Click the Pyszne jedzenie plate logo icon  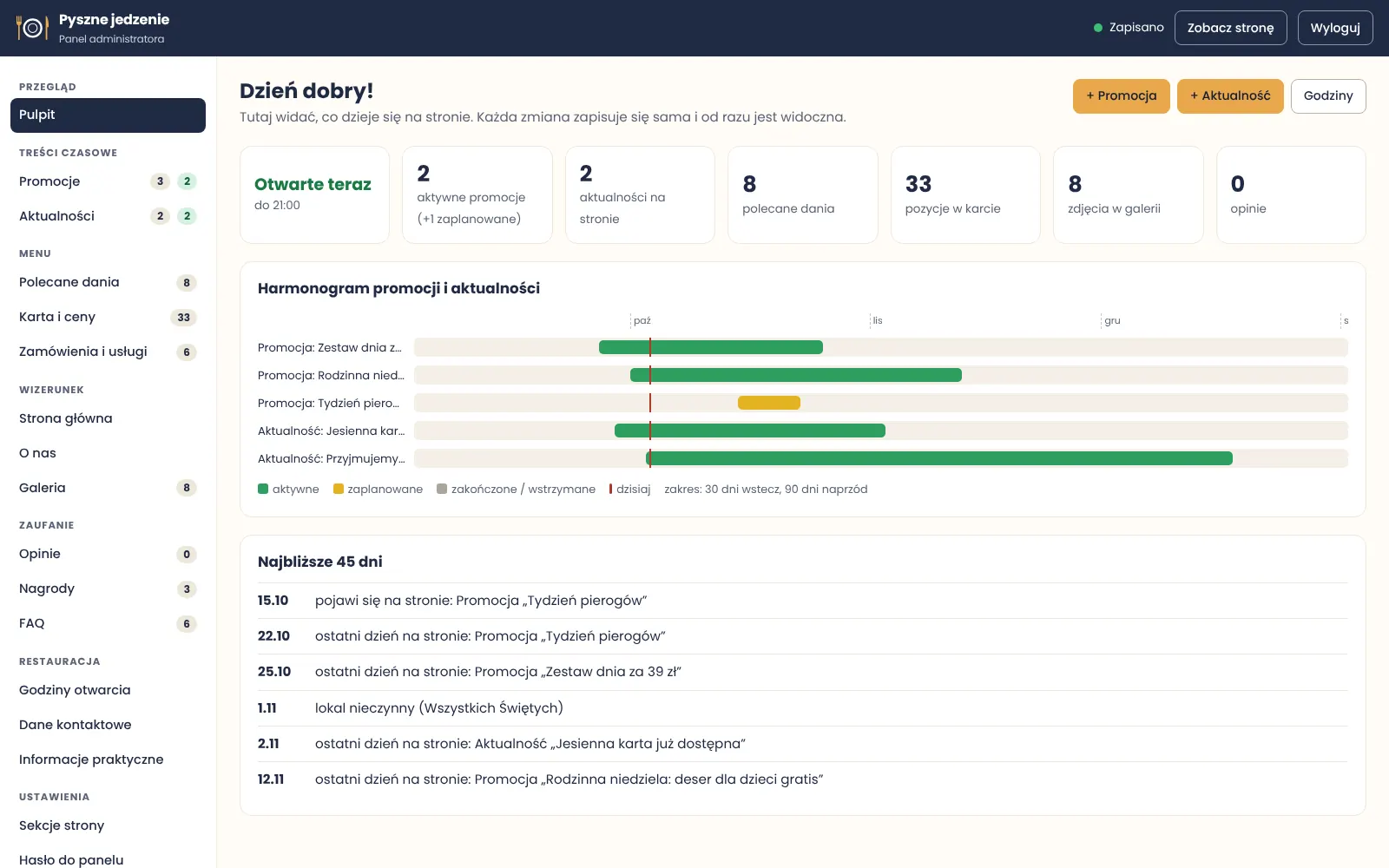click(x=32, y=28)
